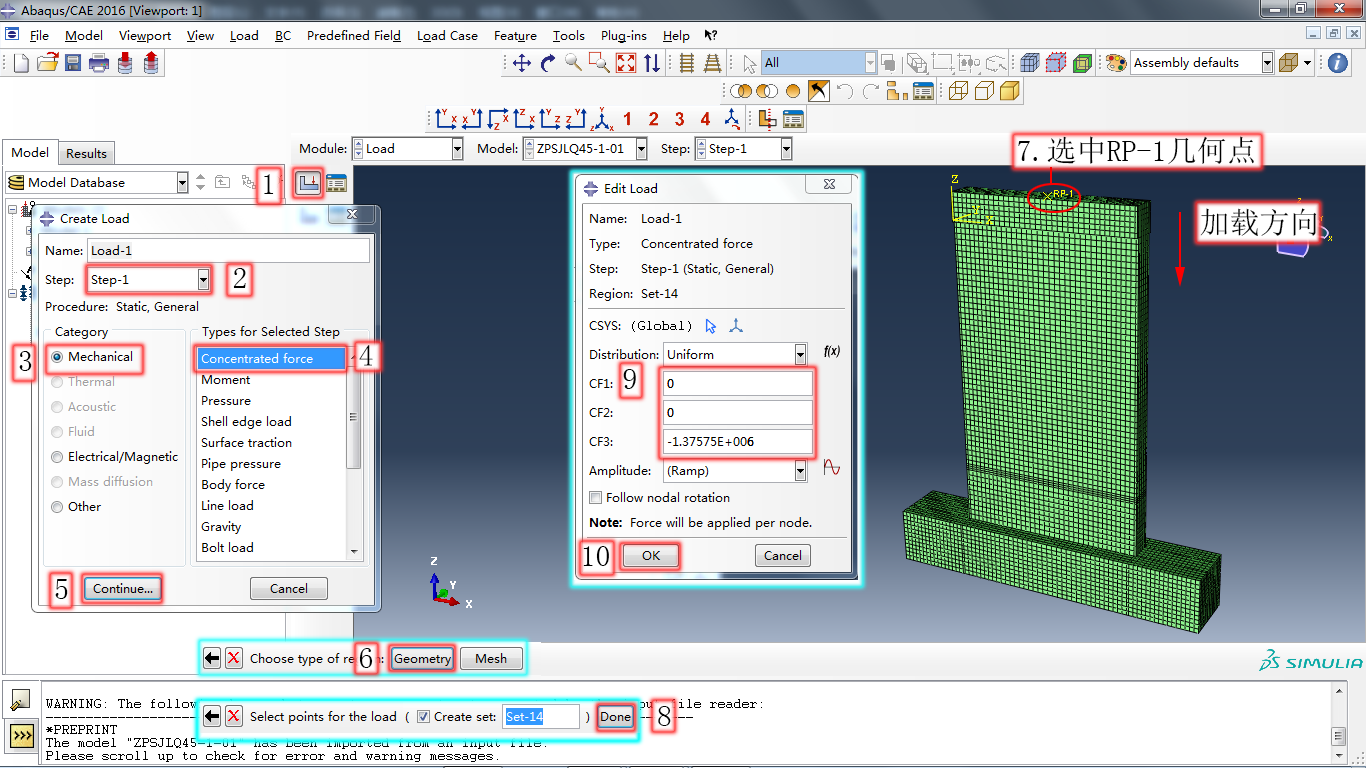Toggle the Follow nodal rotation checkbox
The height and width of the screenshot is (768, 1366).
596,498
